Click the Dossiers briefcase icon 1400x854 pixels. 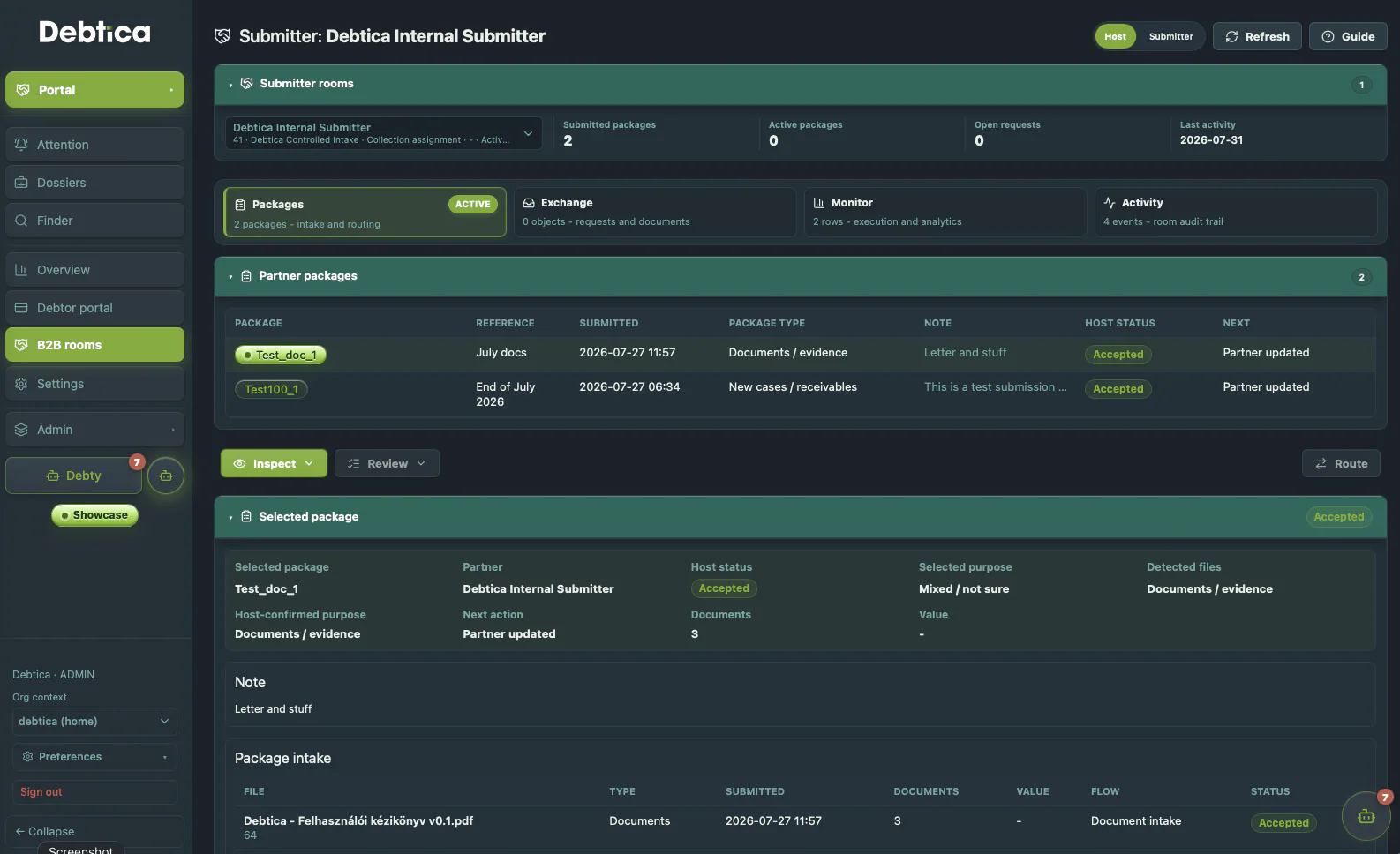point(21,183)
